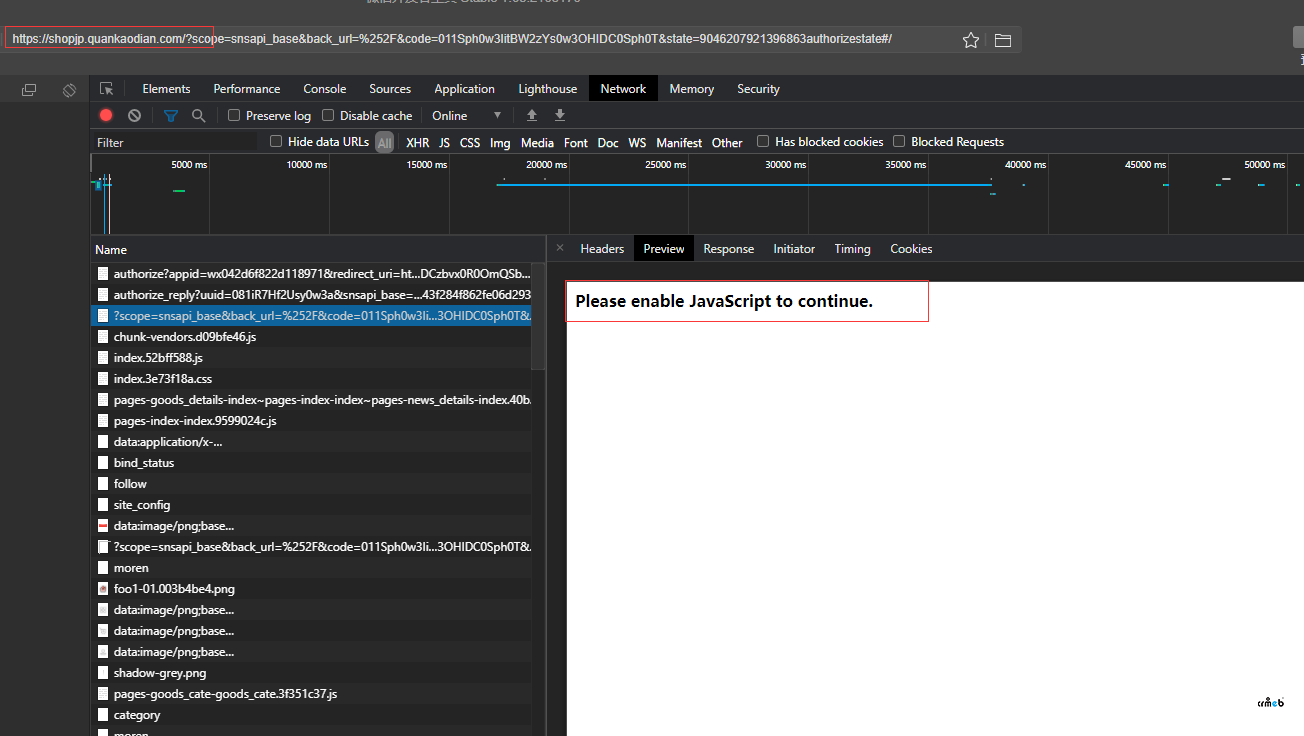Open the Initiator tab
Viewport: 1304px width, 736px height.
[x=794, y=249]
